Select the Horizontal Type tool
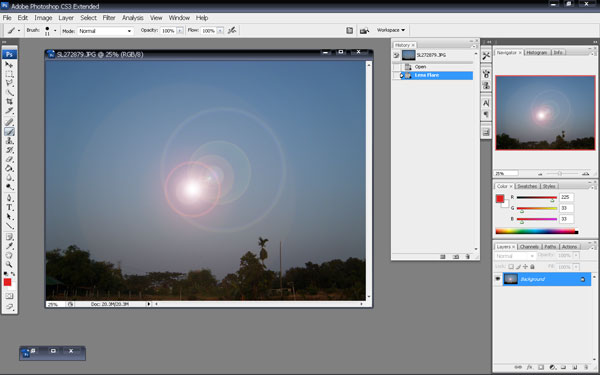The height and width of the screenshot is (375, 600). (x=9, y=207)
